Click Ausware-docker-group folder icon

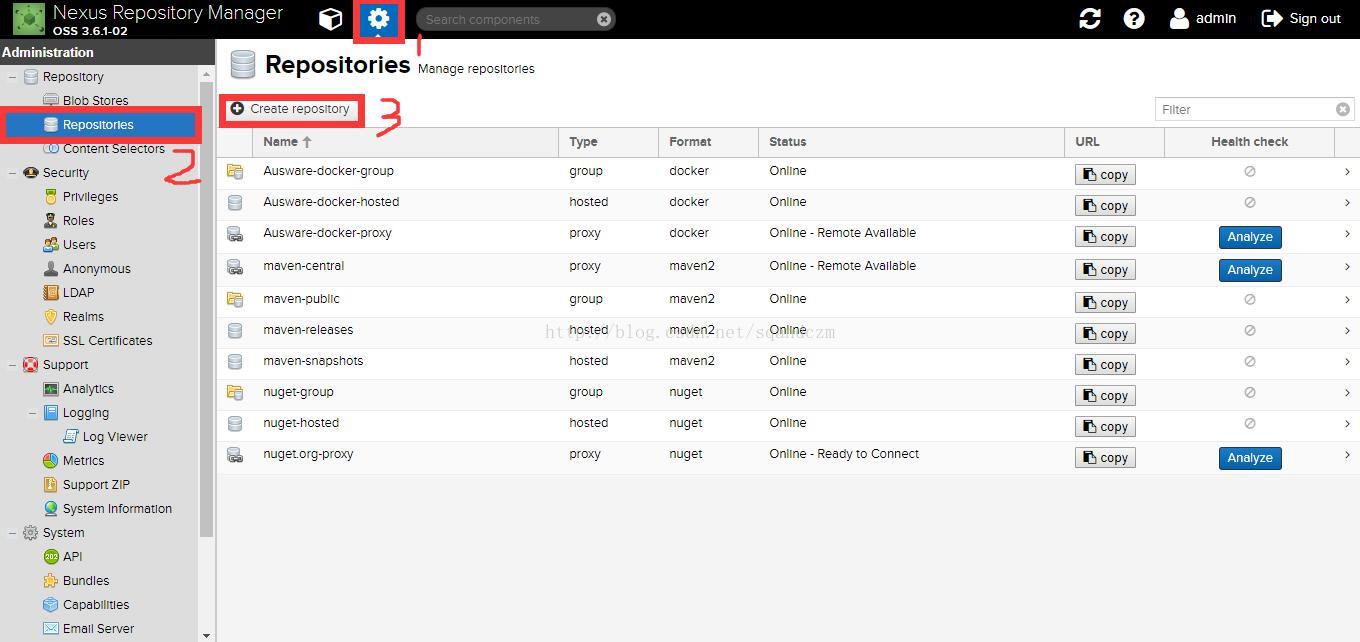click(x=235, y=172)
